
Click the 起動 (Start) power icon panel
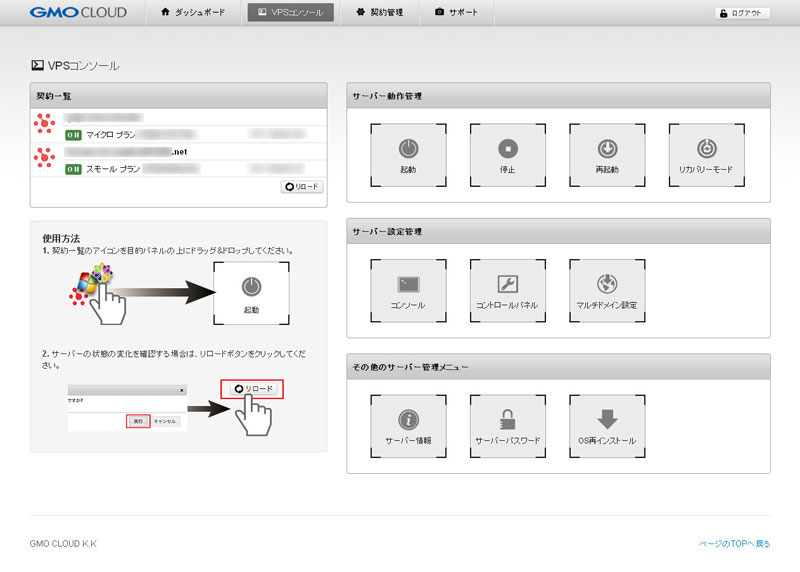click(407, 155)
